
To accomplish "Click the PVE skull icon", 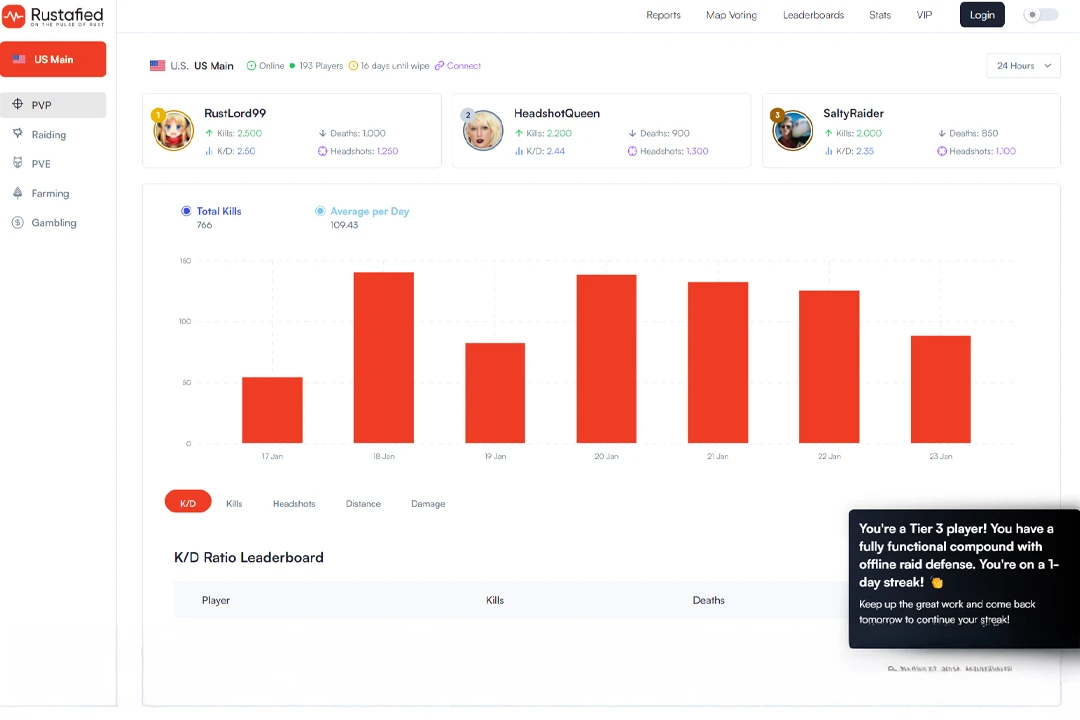I will [x=18, y=163].
